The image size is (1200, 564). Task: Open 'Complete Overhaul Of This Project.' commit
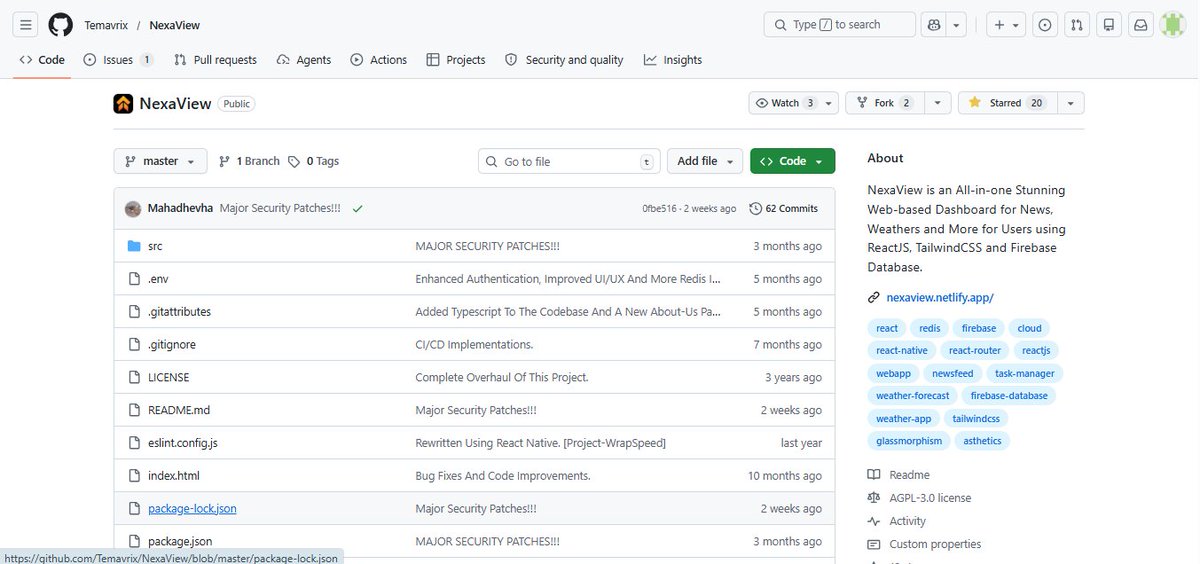click(x=502, y=378)
